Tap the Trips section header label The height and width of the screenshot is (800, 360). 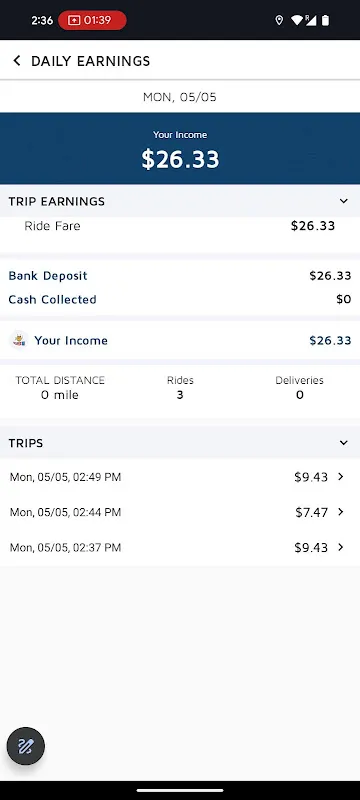26,443
